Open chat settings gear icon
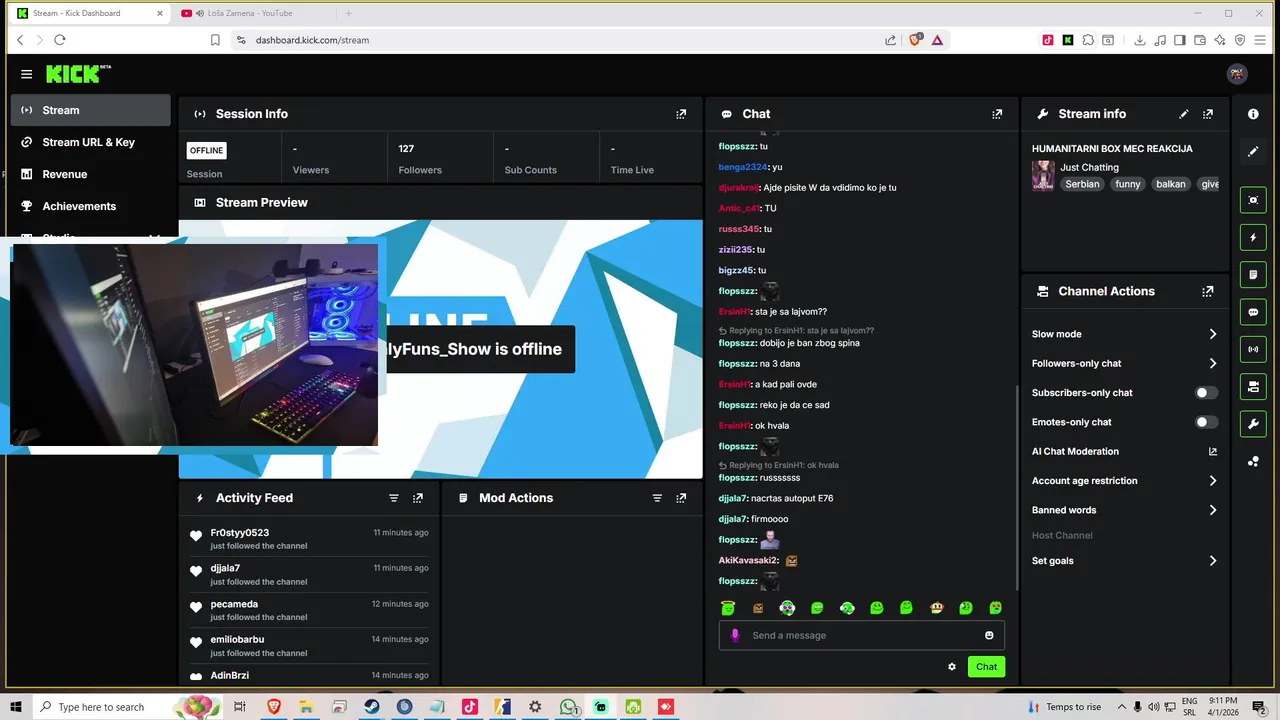Screen dimensions: 1280x720 (x=952, y=667)
